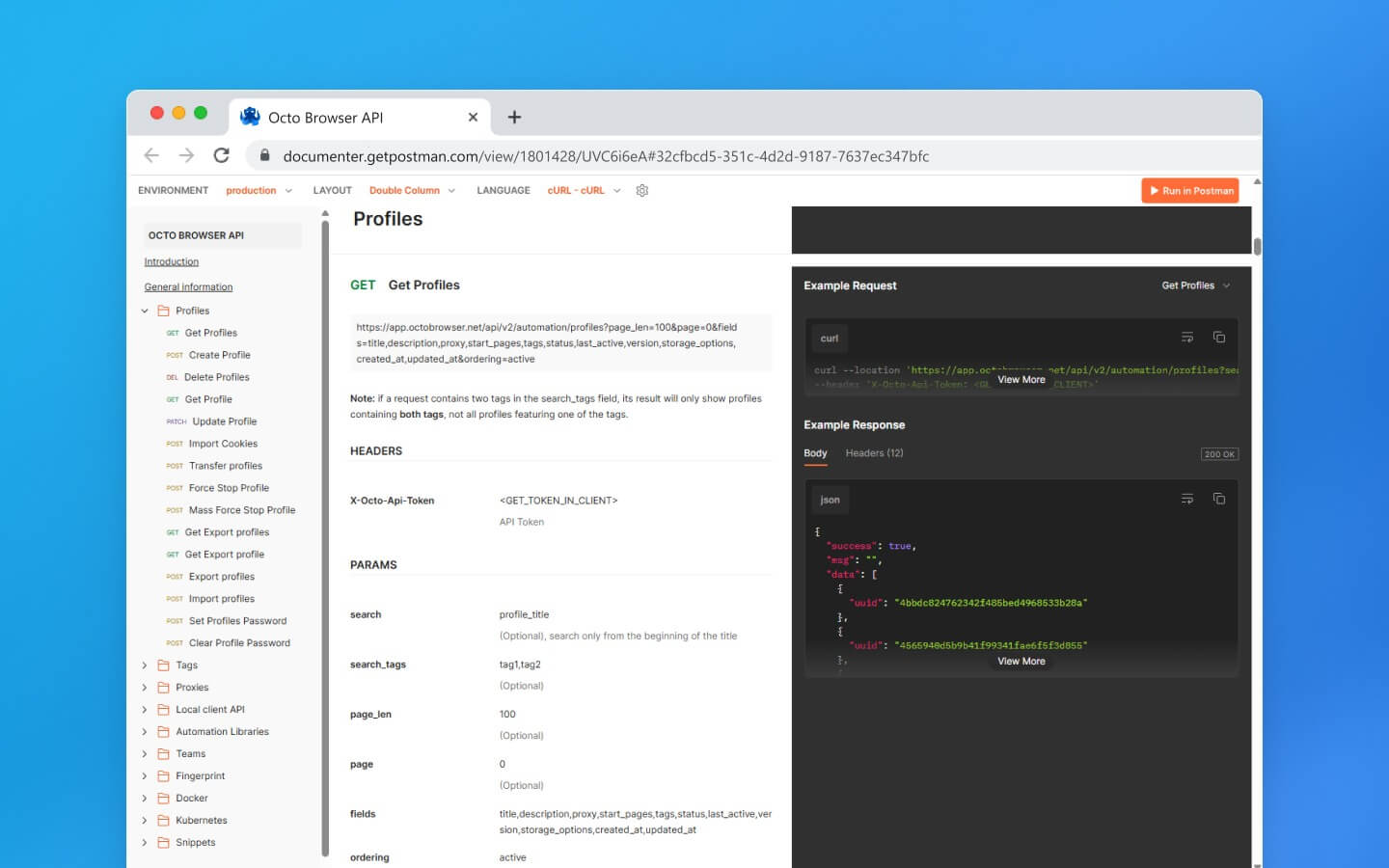The width and height of the screenshot is (1389, 868).
Task: Click the Tags folder icon
Action: (x=163, y=665)
